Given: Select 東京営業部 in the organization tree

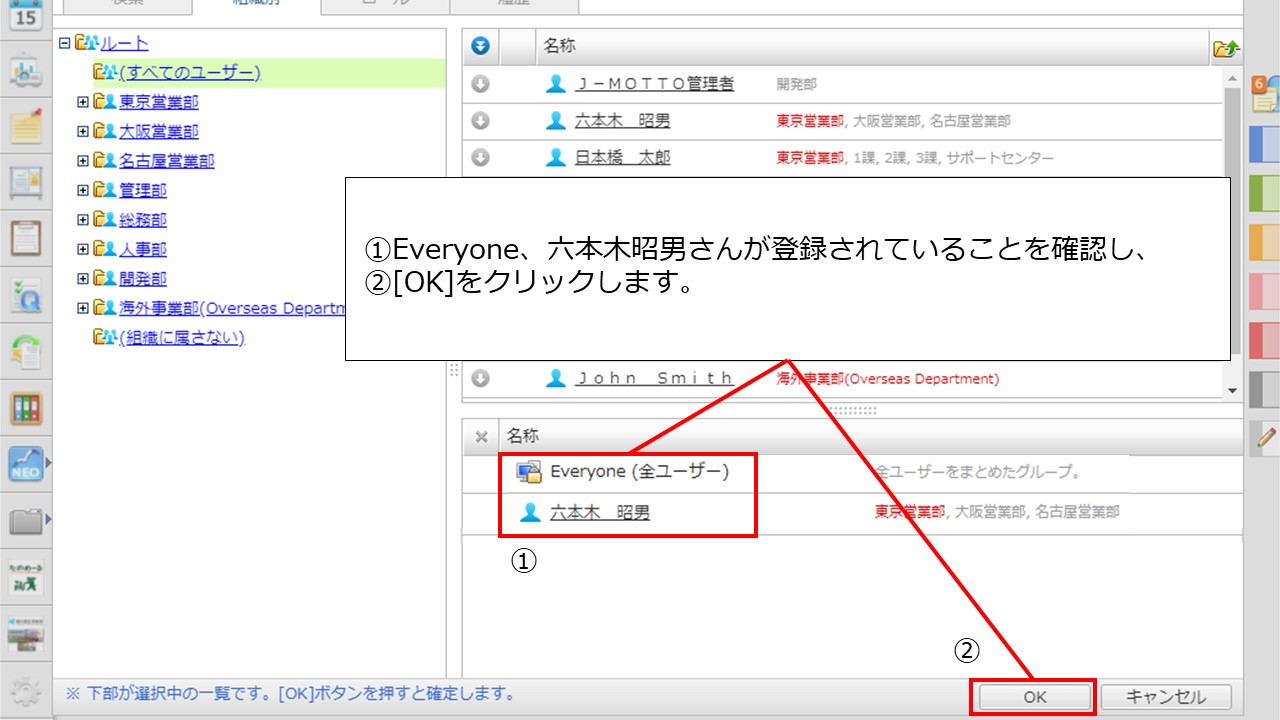Looking at the screenshot, I should (158, 101).
